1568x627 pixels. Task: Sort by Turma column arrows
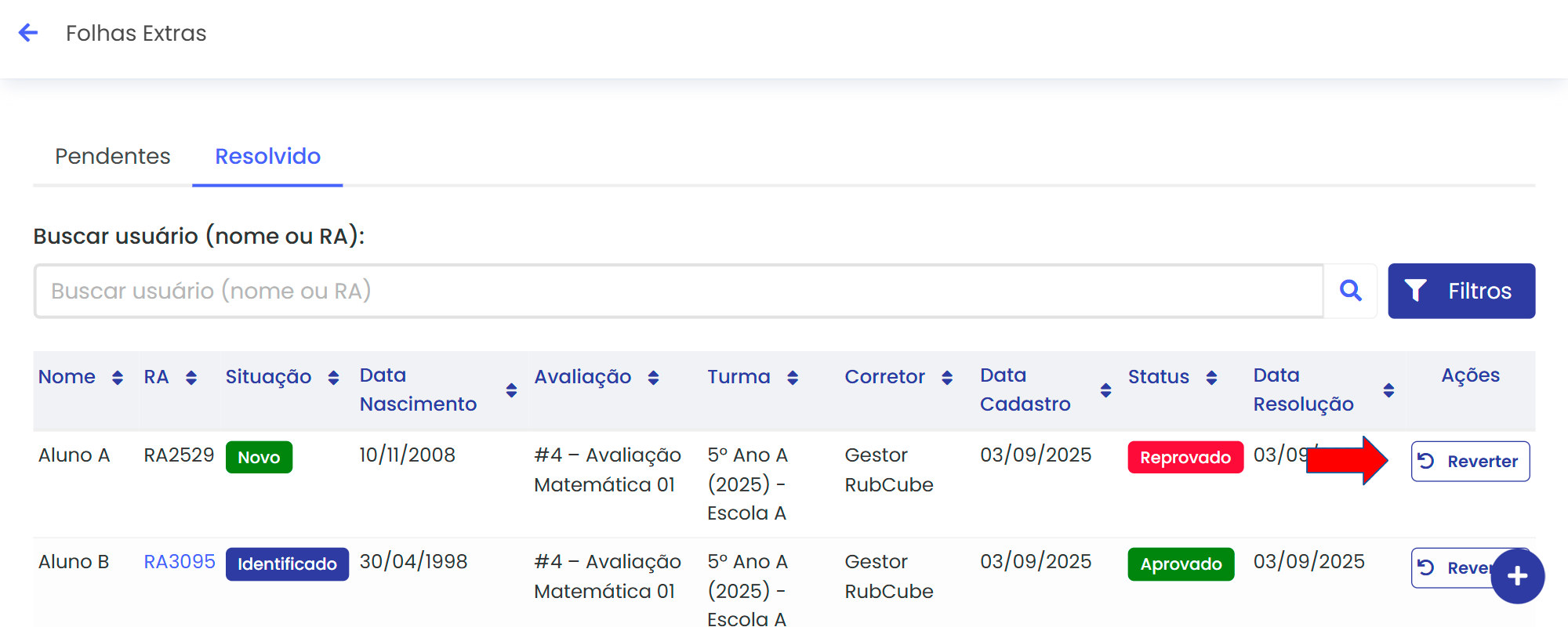[793, 378]
